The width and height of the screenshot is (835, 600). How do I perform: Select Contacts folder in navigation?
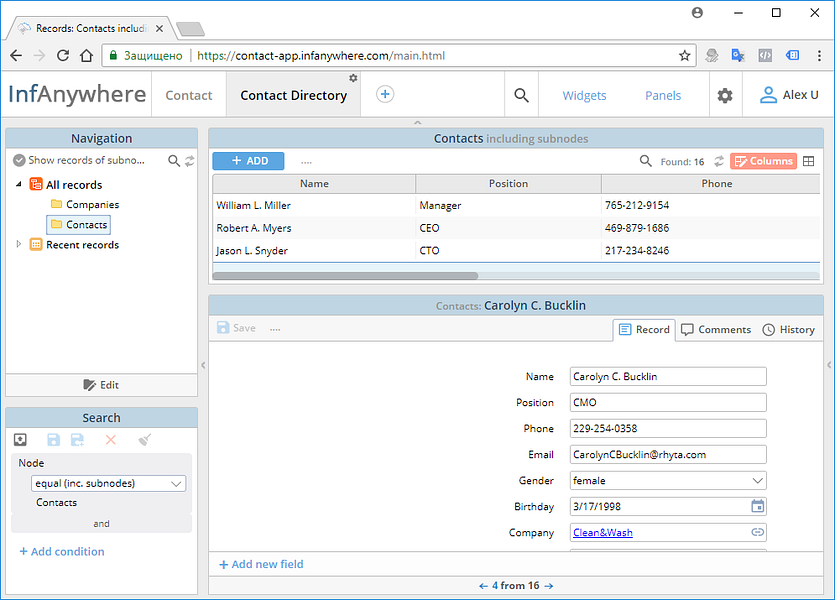(x=79, y=225)
